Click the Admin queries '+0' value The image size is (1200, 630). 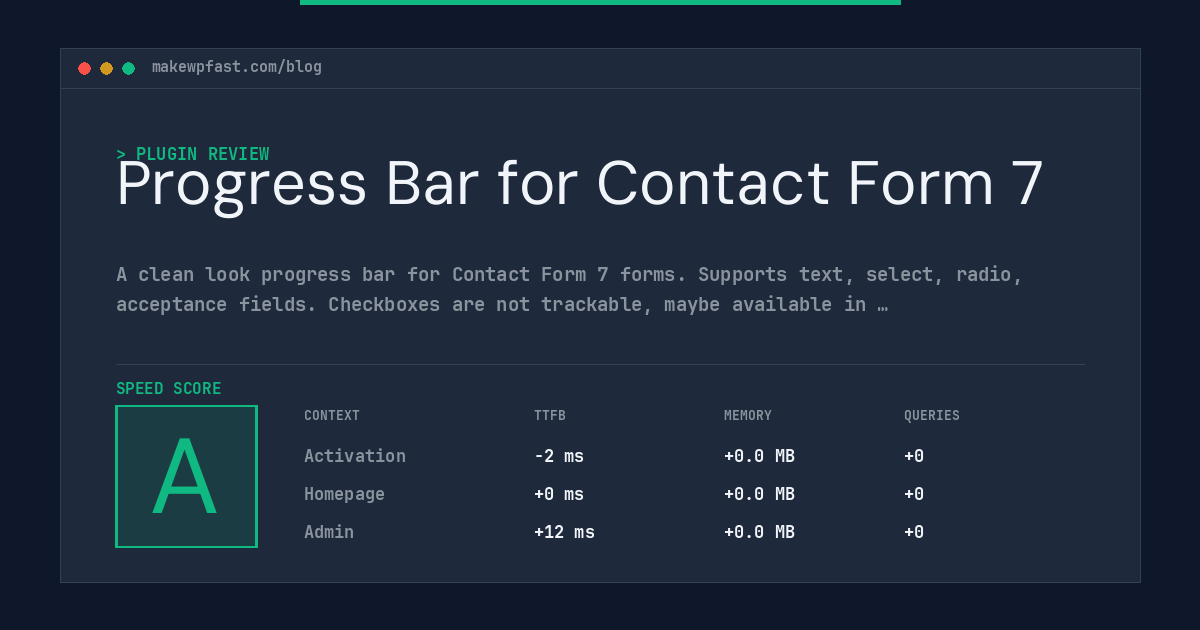pos(914,532)
